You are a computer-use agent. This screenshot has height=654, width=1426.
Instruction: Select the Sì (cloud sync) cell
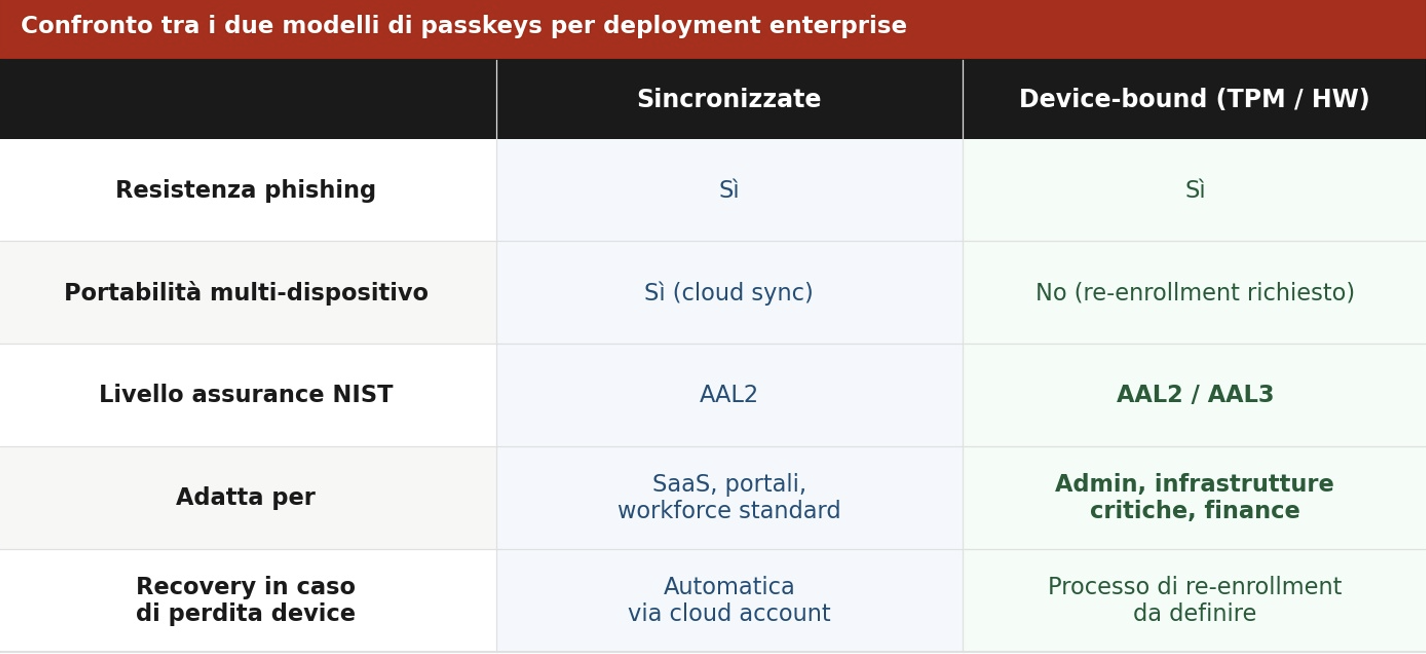coord(728,293)
